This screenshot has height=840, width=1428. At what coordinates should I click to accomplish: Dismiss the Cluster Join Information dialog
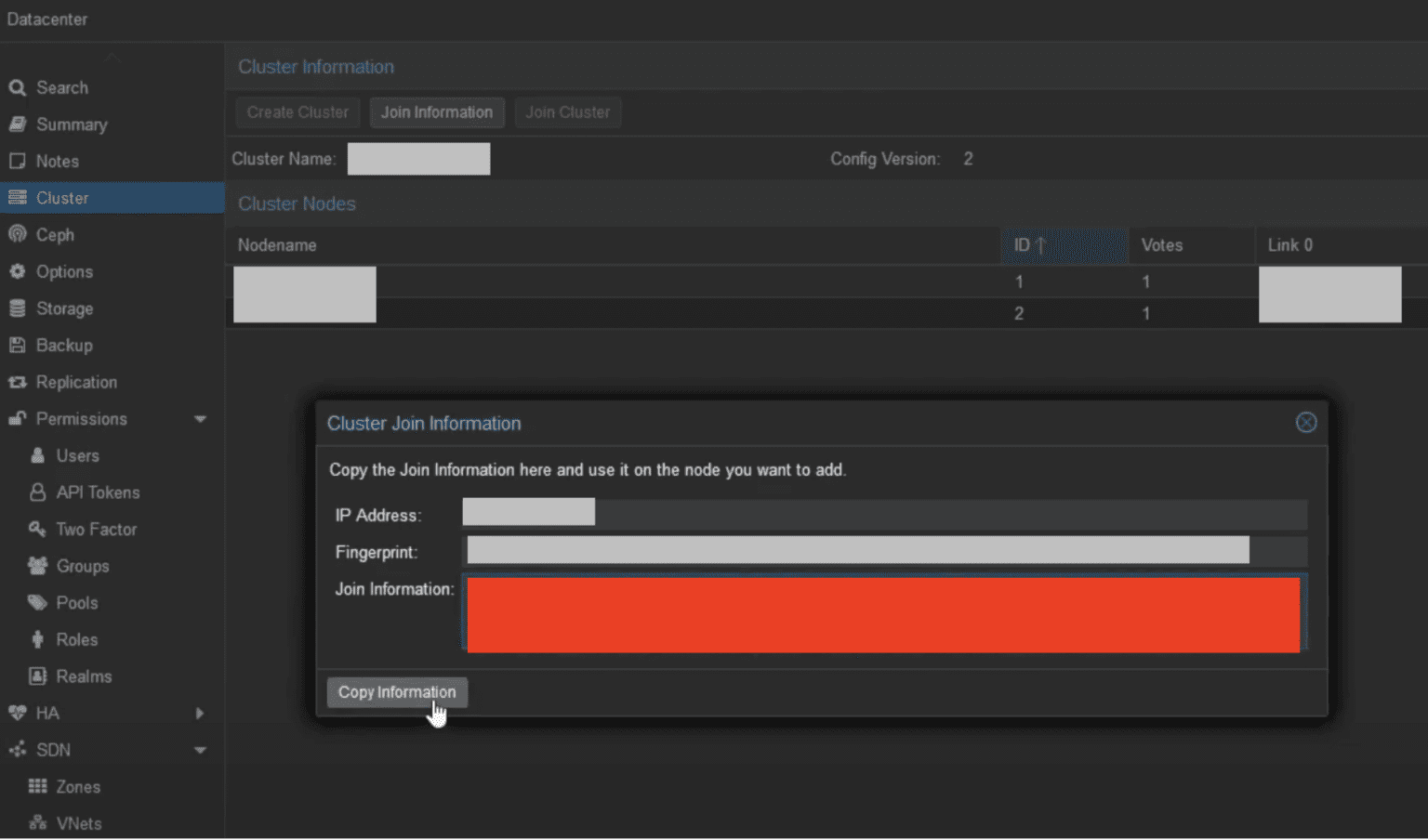click(1306, 422)
